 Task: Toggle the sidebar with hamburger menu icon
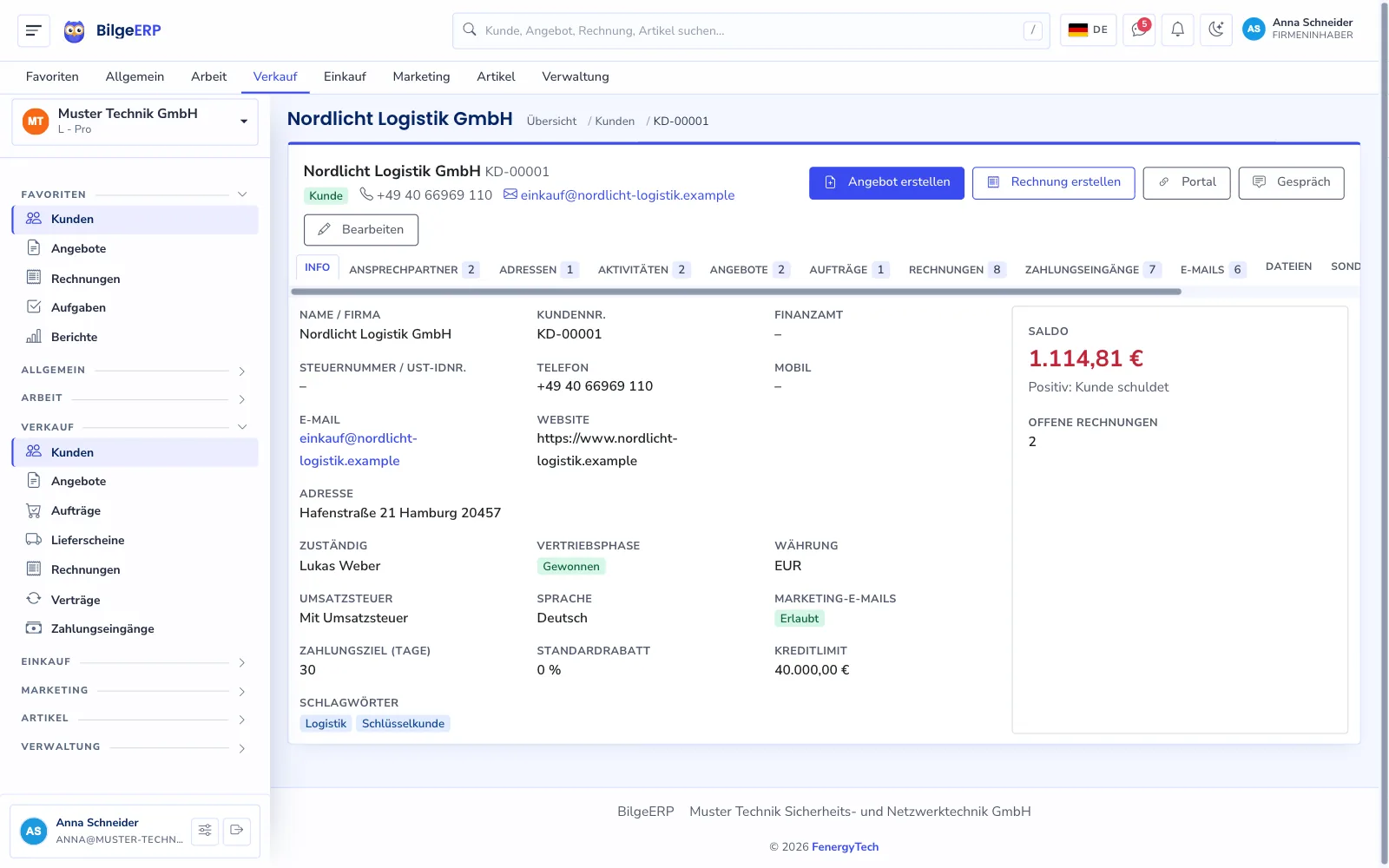pyautogui.click(x=33, y=30)
